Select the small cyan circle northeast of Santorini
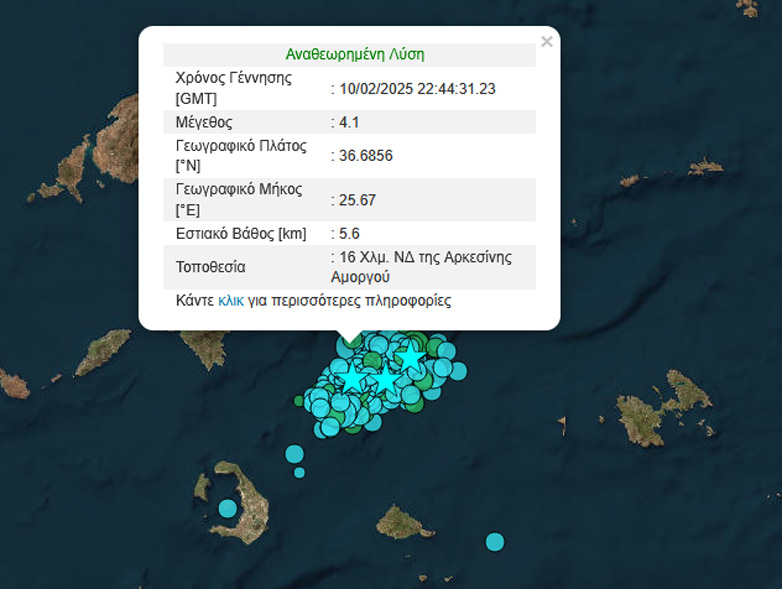This screenshot has height=589, width=782. [299, 472]
